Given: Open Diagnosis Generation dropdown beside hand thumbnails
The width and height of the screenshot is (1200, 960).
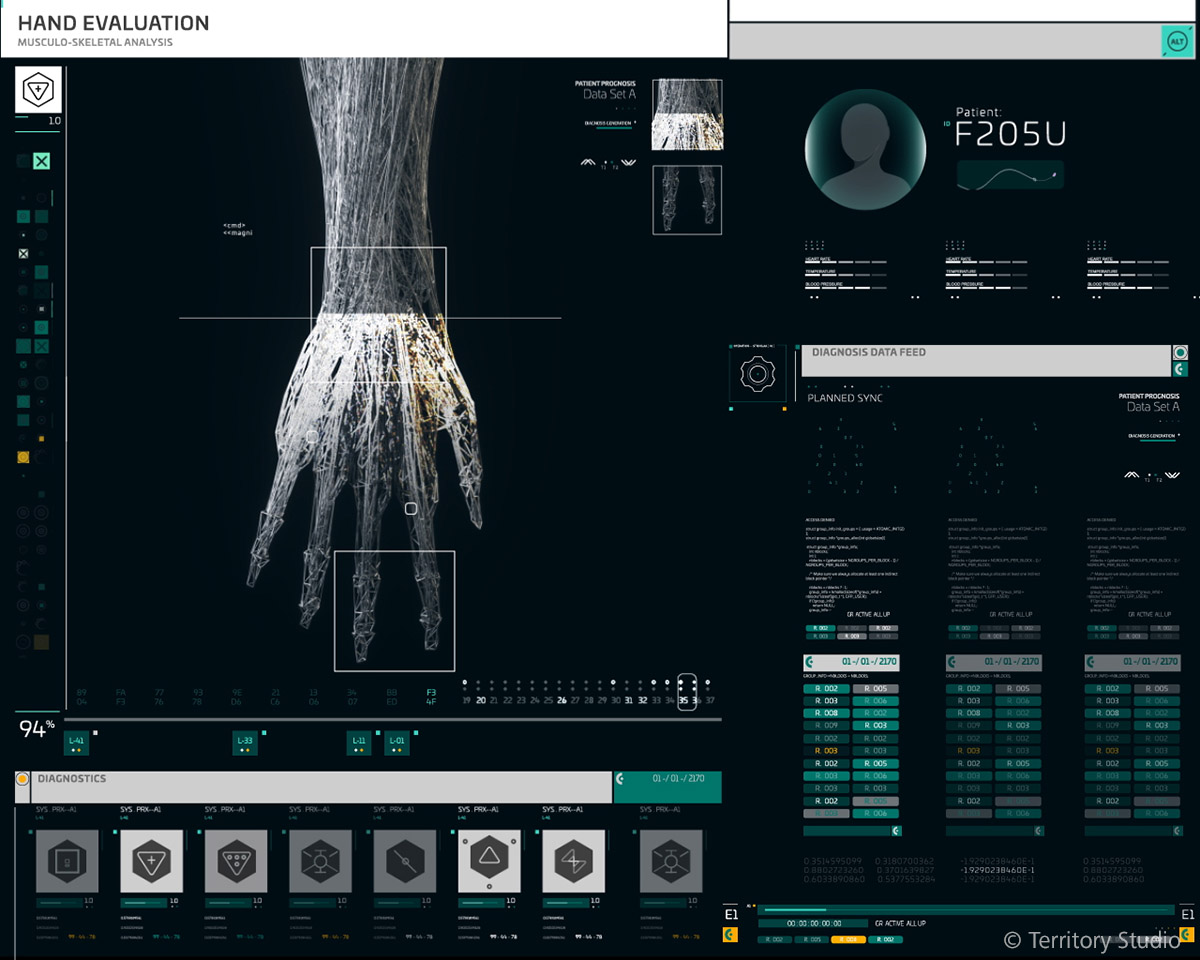Looking at the screenshot, I should 609,124.
